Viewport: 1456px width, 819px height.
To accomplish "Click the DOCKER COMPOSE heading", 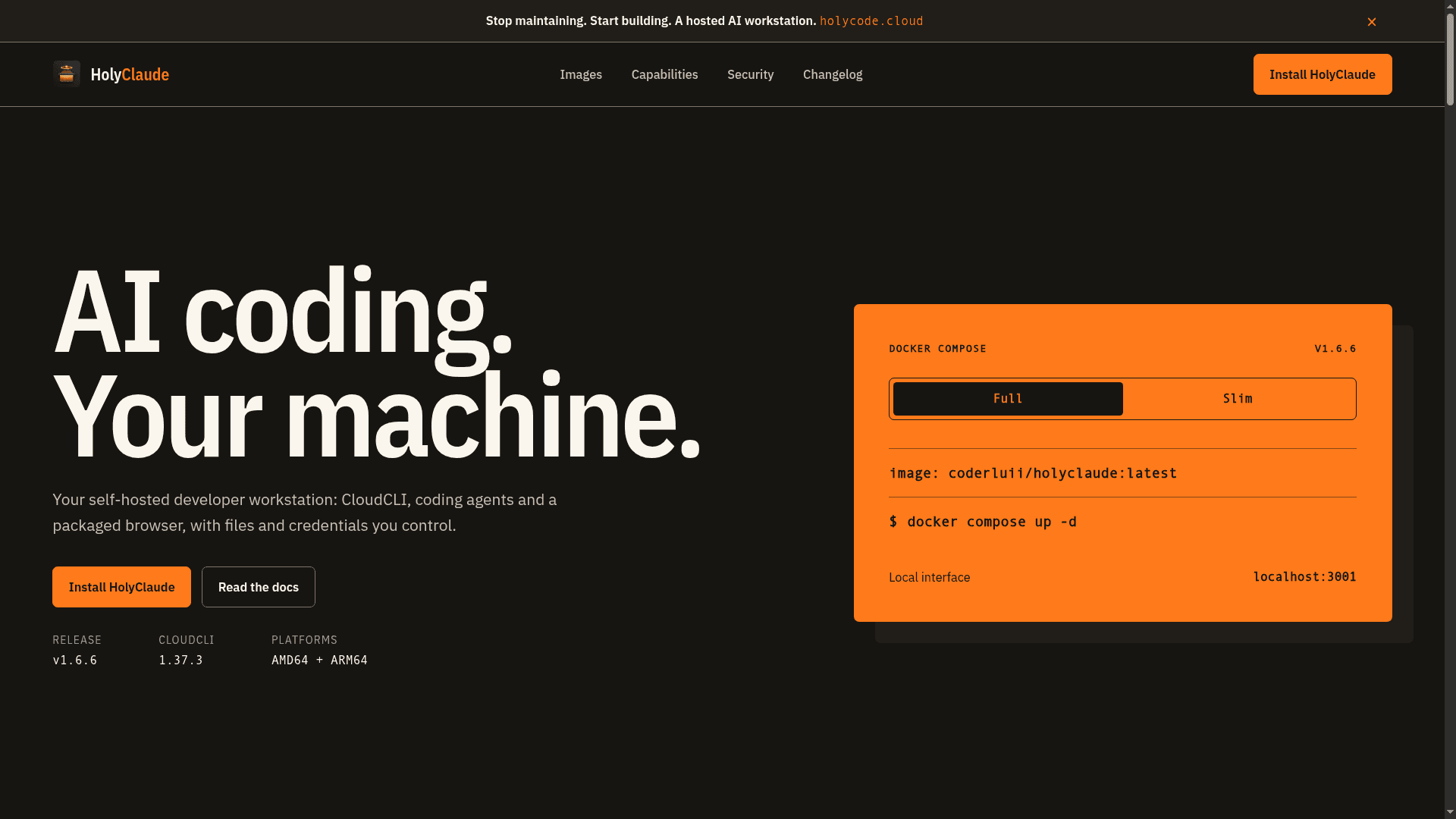I will tap(937, 349).
